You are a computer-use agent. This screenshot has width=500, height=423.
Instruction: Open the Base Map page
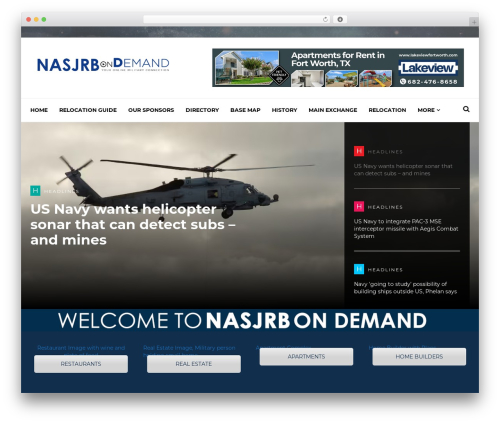[x=245, y=110]
